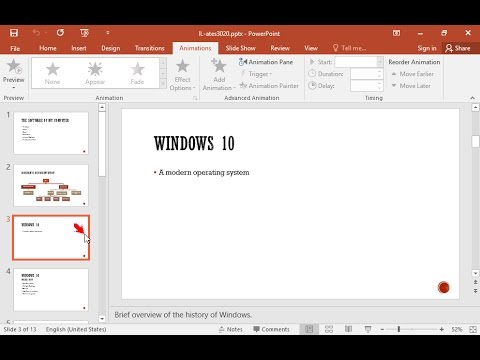
Task: Click Move Earlier button
Action: click(412, 74)
